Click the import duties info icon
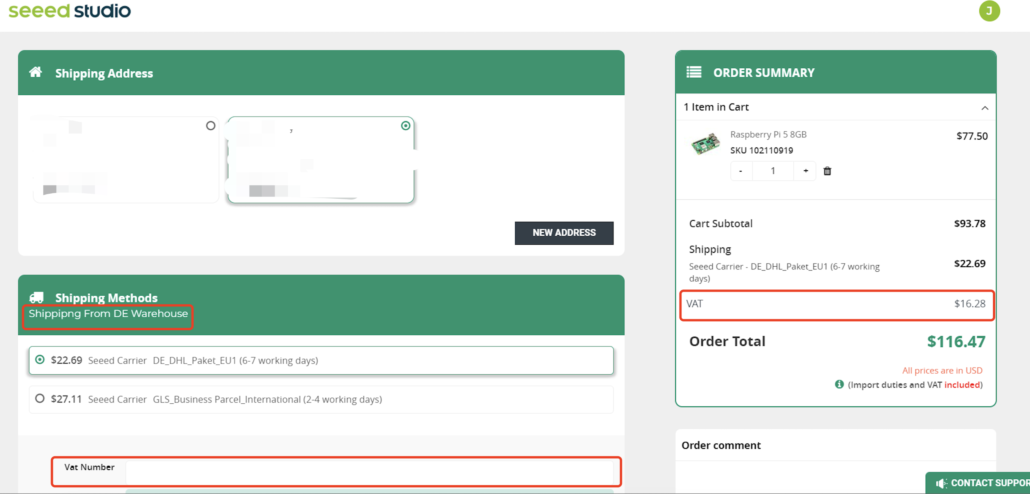The width and height of the screenshot is (1030, 494). point(839,384)
